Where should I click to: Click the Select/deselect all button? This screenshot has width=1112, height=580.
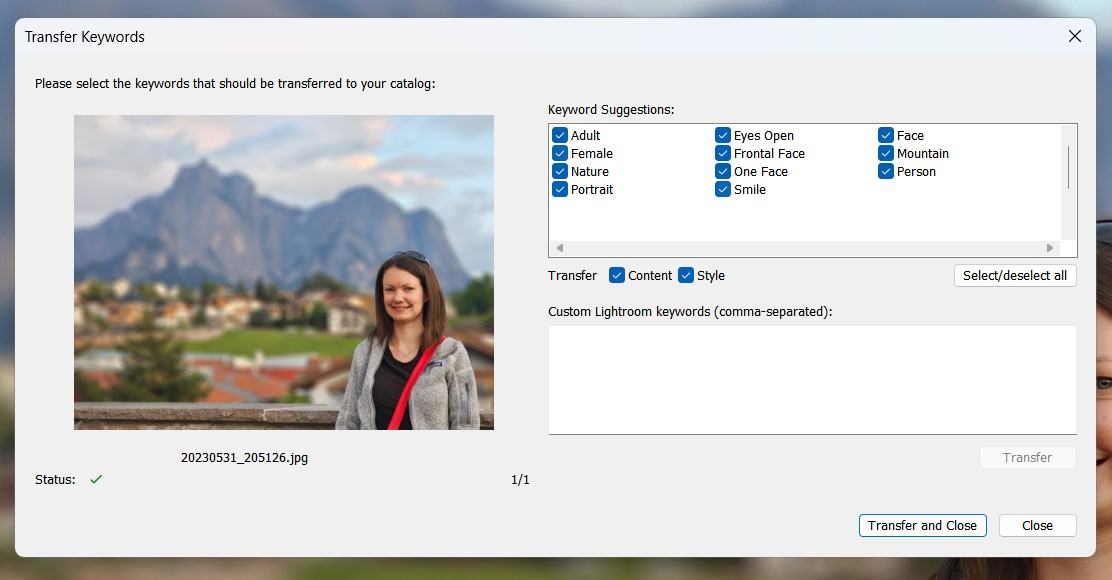pos(1014,275)
